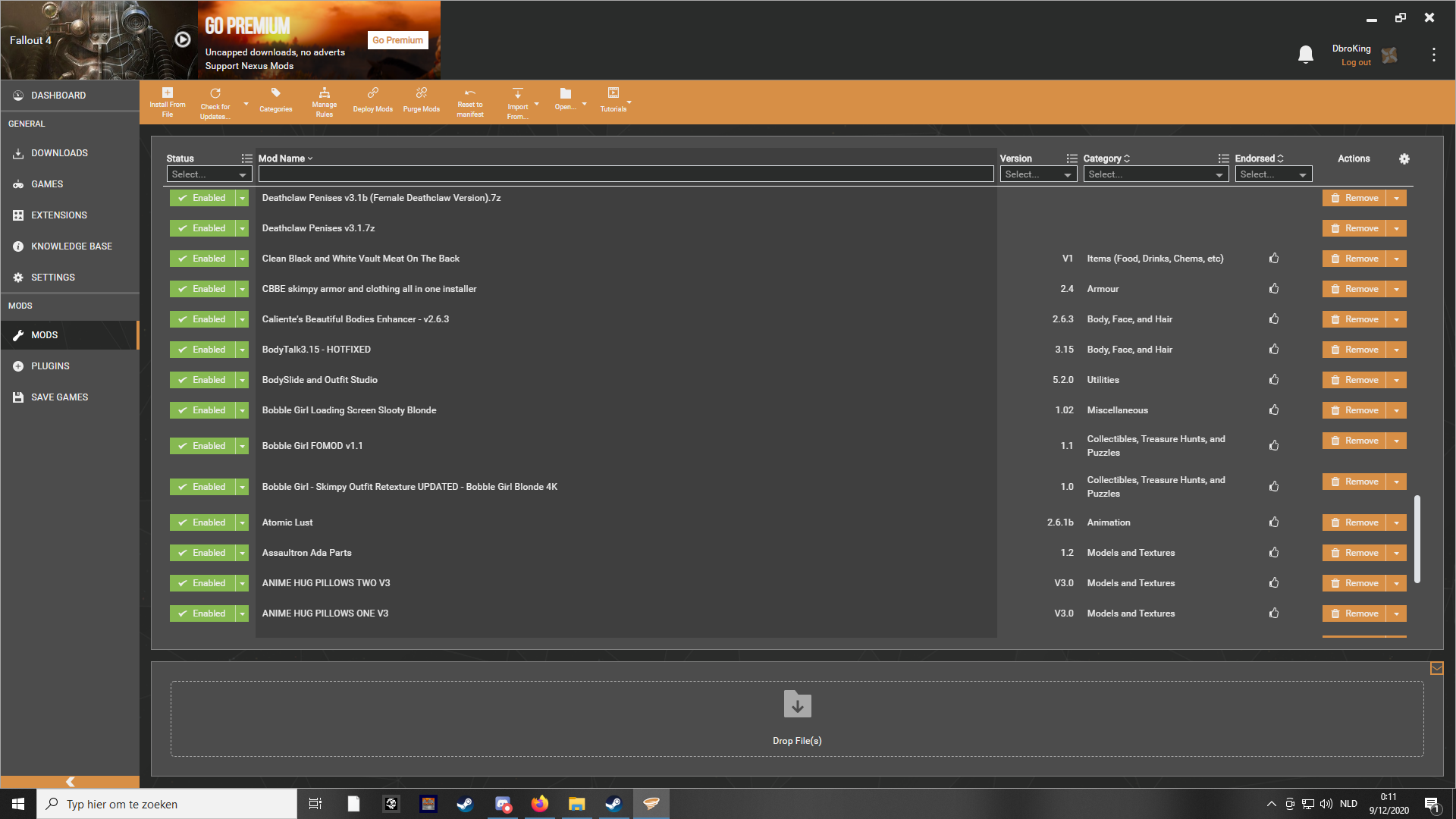Endorse Atomic Lust thumbs-up

(1274, 522)
